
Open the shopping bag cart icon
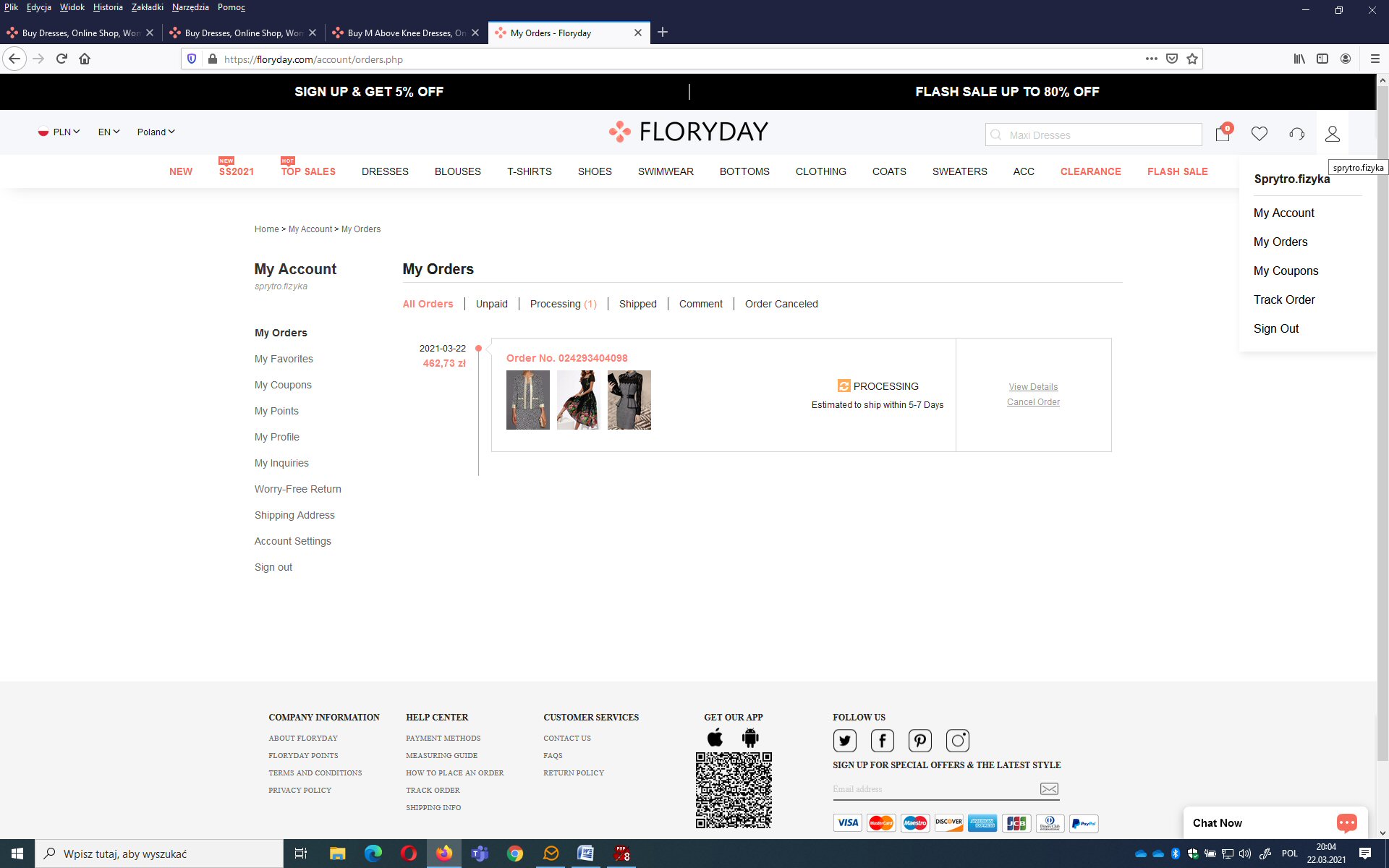click(1223, 134)
